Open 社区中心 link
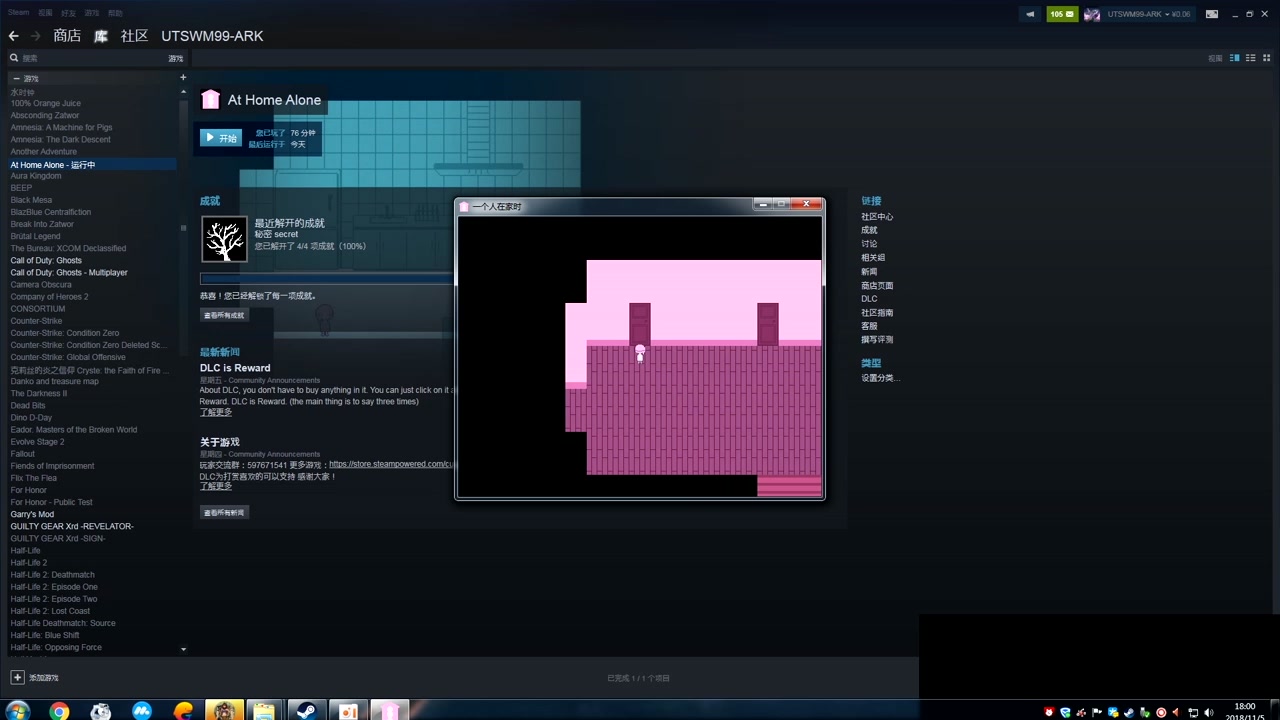Screen dimensions: 1280x720 coord(877,217)
